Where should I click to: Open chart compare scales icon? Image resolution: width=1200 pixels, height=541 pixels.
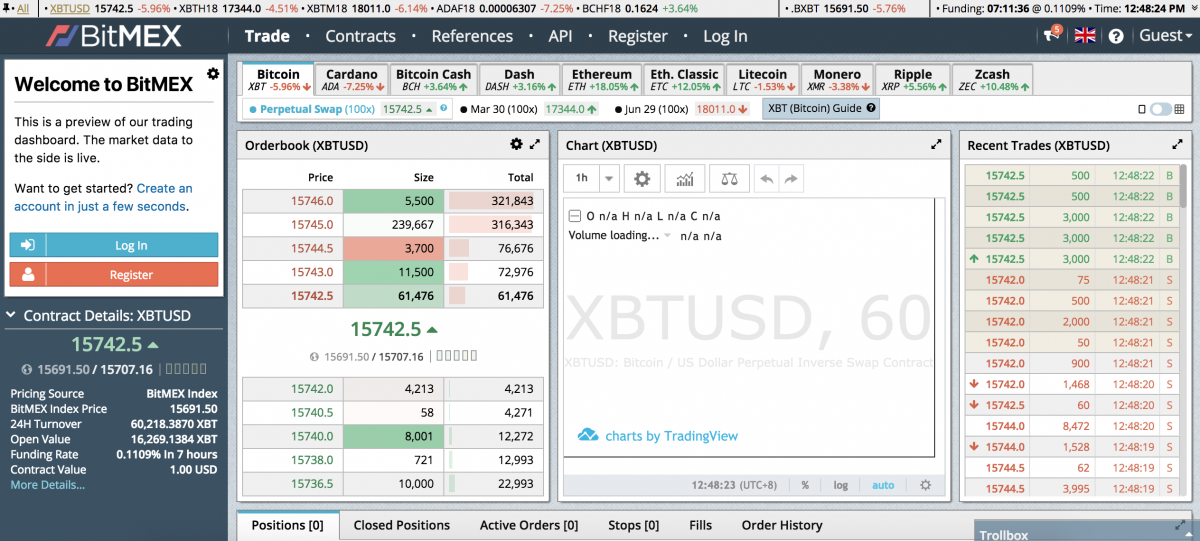[x=730, y=179]
